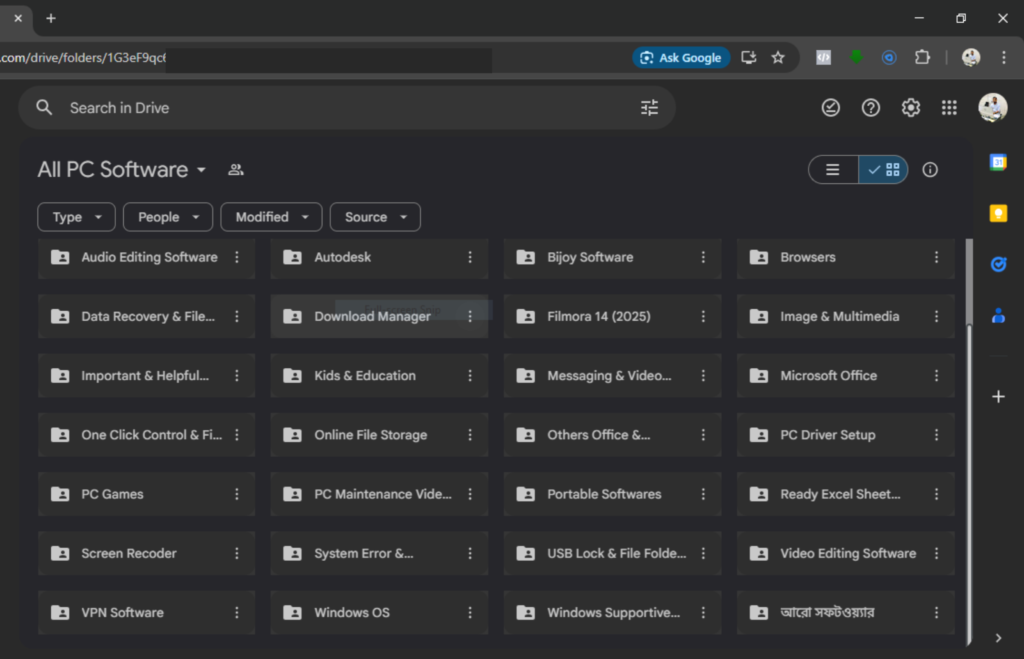The width and height of the screenshot is (1024, 659).
Task: View folder details info icon
Action: click(x=930, y=170)
